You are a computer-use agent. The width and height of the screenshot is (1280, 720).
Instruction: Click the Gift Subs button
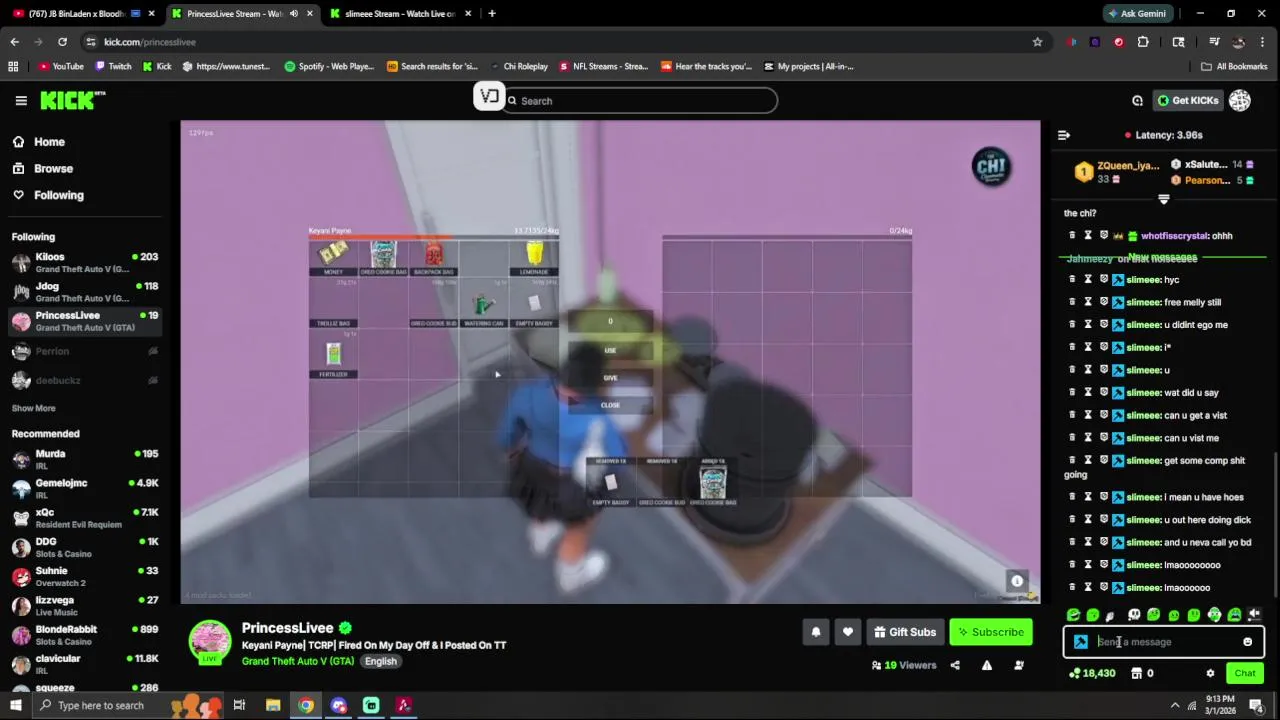click(x=904, y=632)
